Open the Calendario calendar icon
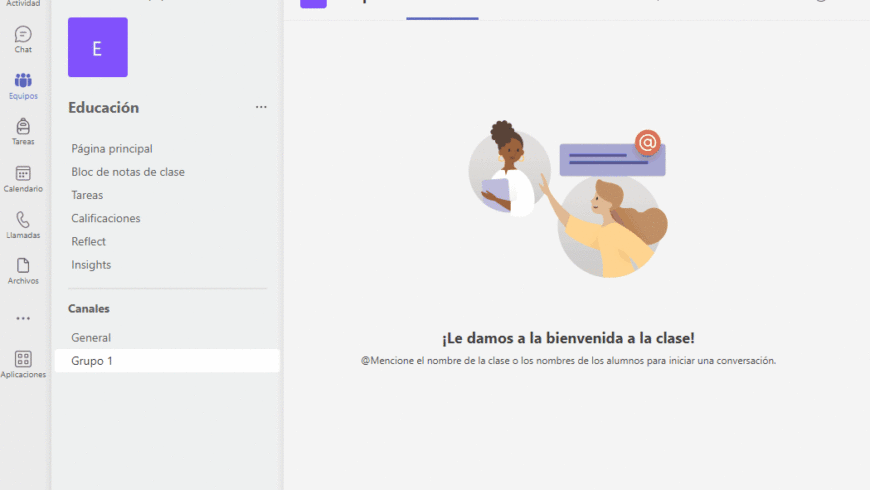The height and width of the screenshot is (490, 870). click(x=23, y=179)
